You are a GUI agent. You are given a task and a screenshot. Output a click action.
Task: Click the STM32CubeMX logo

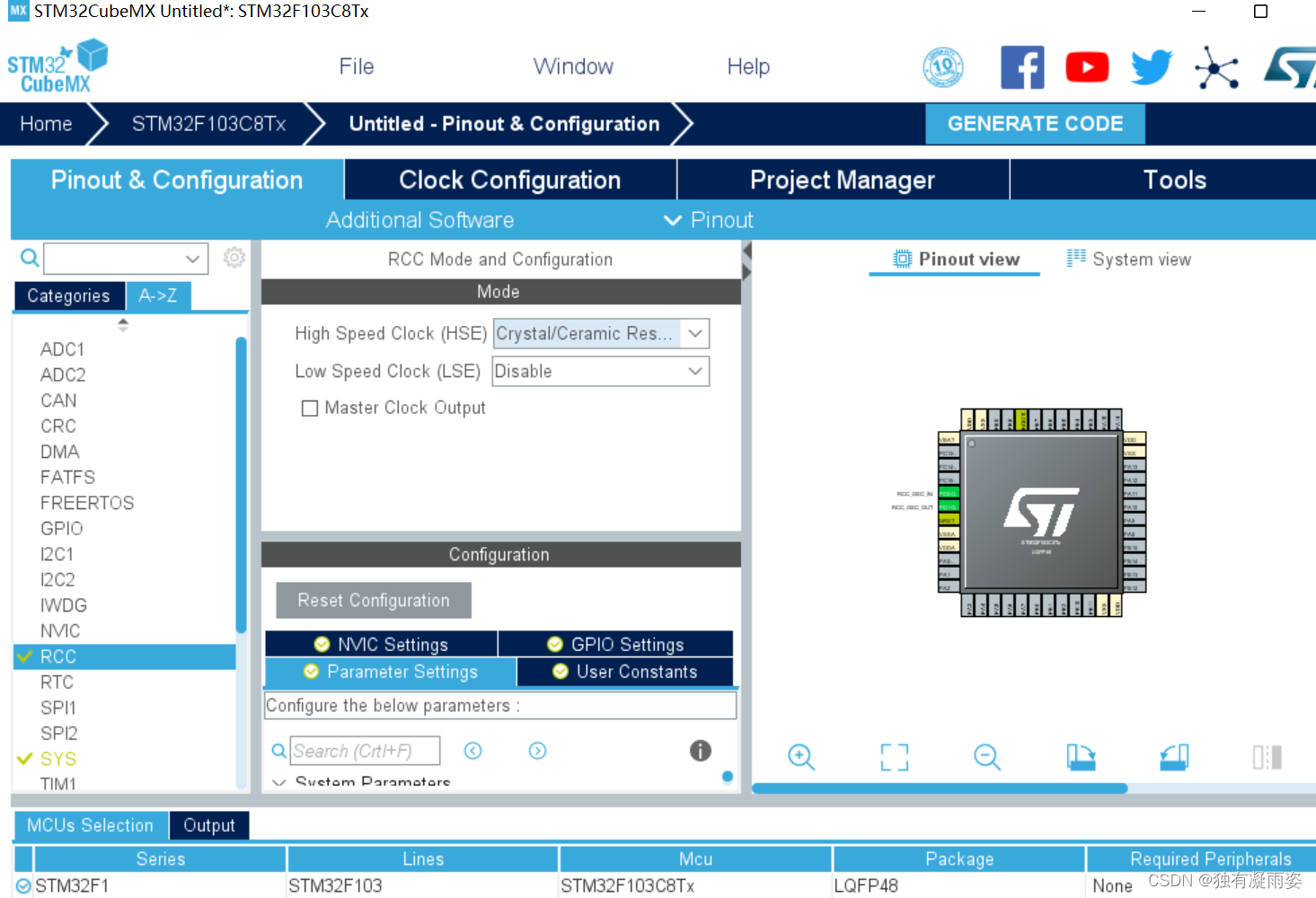pyautogui.click(x=57, y=66)
